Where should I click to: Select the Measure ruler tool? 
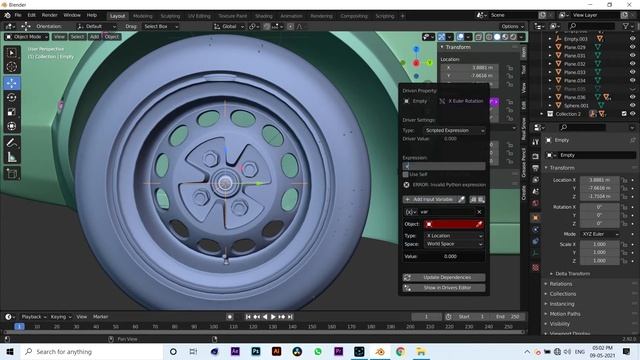tap(11, 157)
